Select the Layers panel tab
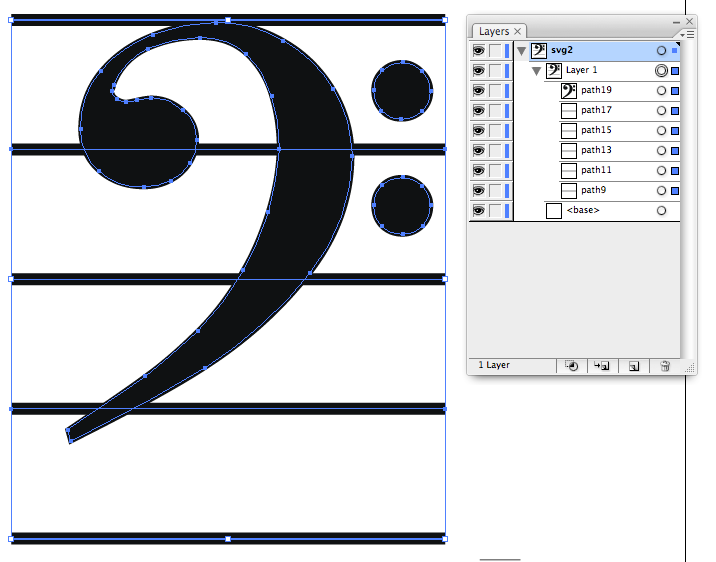 [x=494, y=32]
